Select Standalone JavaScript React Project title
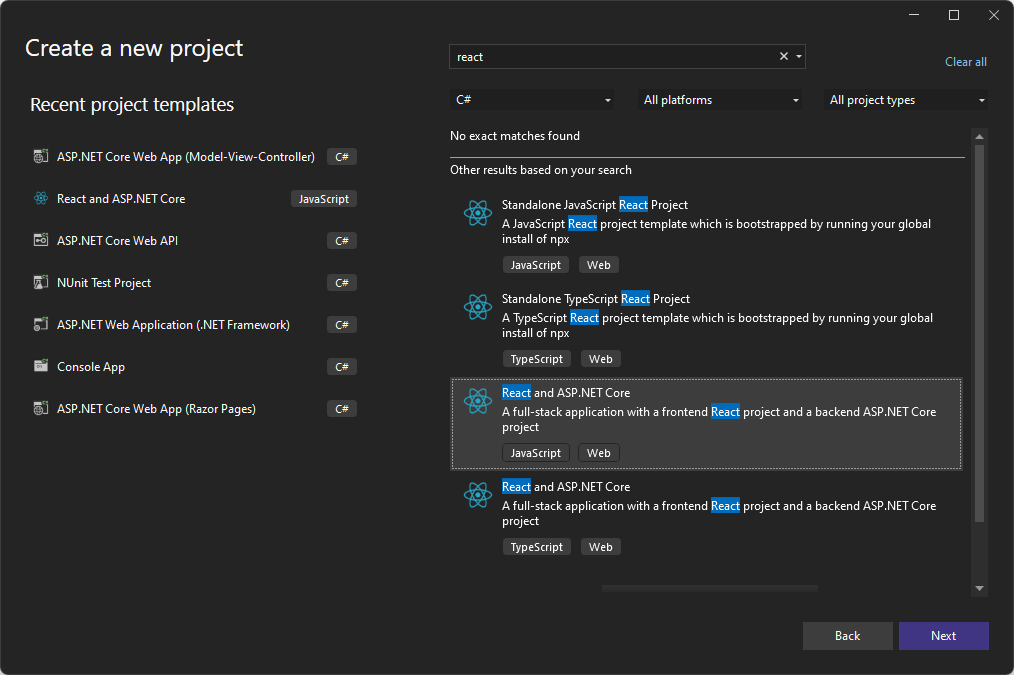 [595, 205]
